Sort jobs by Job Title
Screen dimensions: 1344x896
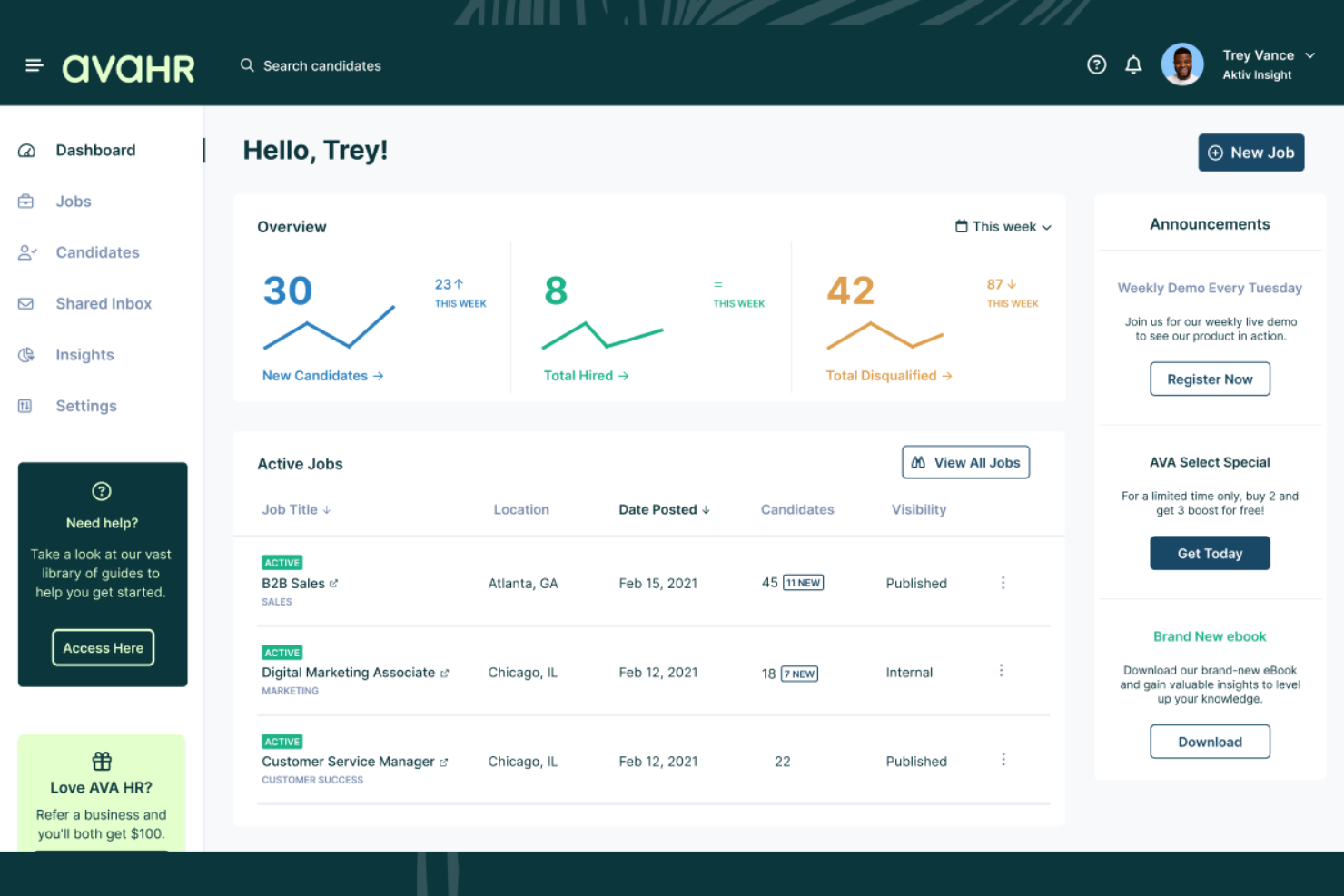pyautogui.click(x=295, y=509)
